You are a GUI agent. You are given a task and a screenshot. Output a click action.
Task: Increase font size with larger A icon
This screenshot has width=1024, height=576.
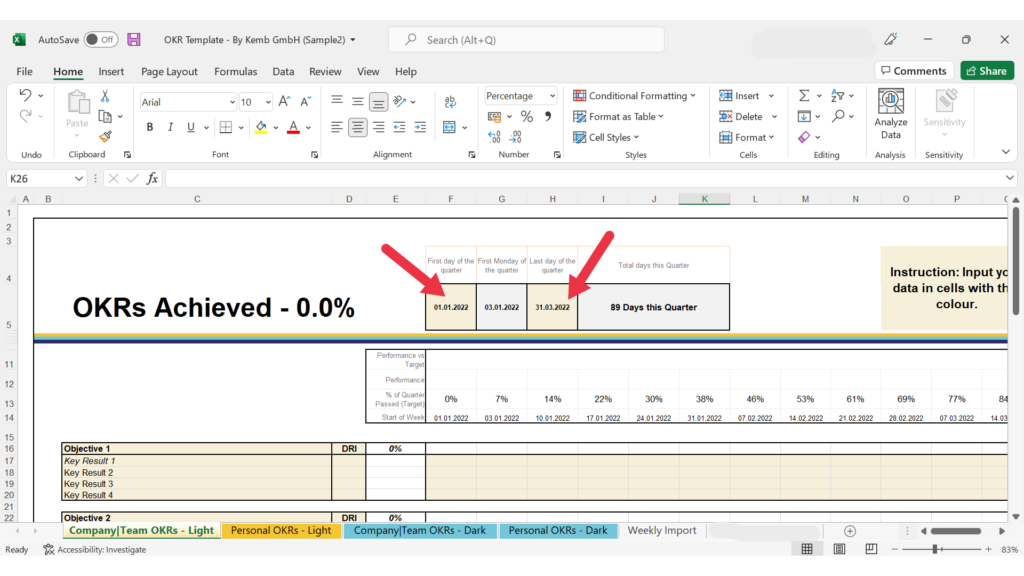pyautogui.click(x=284, y=101)
